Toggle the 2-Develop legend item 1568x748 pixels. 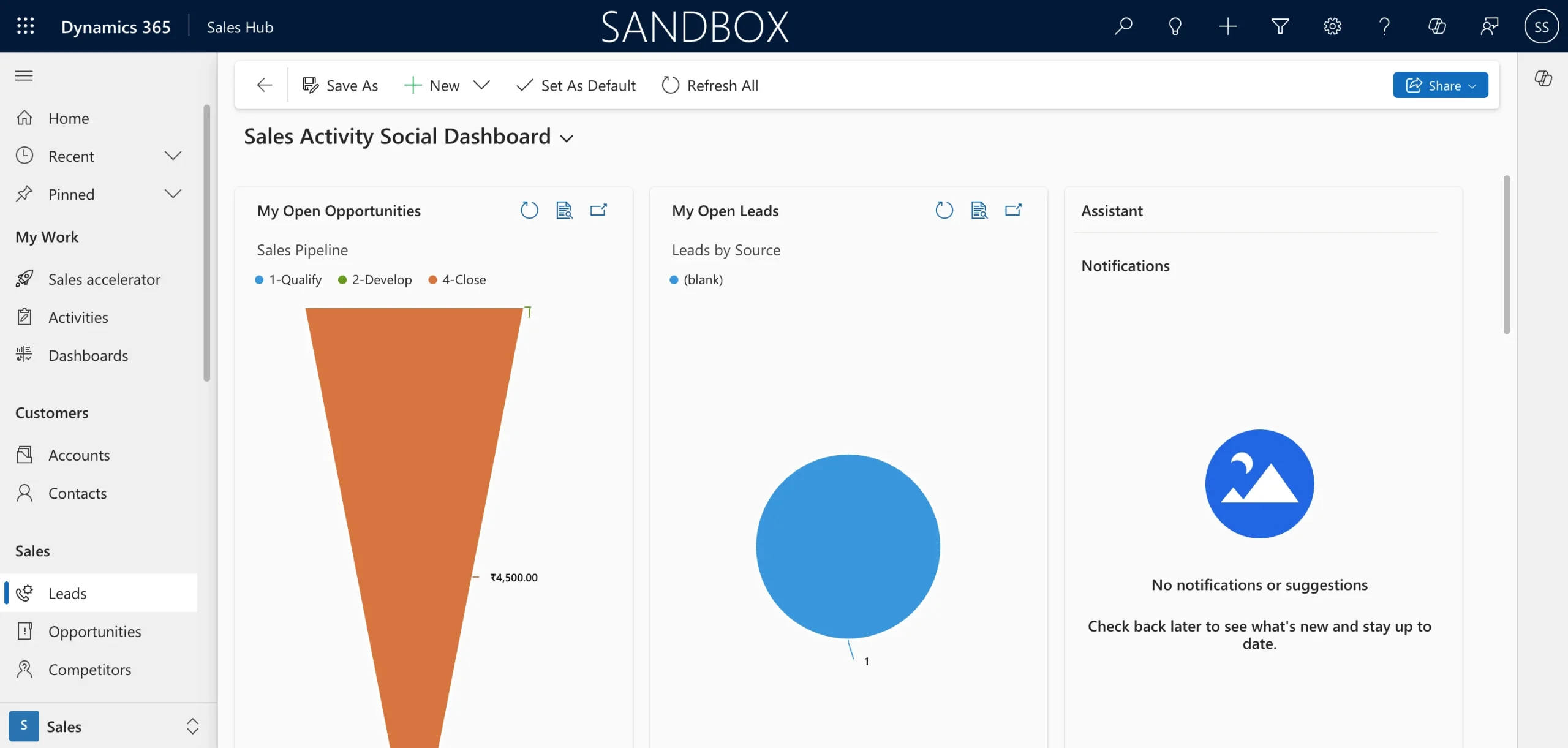point(375,279)
